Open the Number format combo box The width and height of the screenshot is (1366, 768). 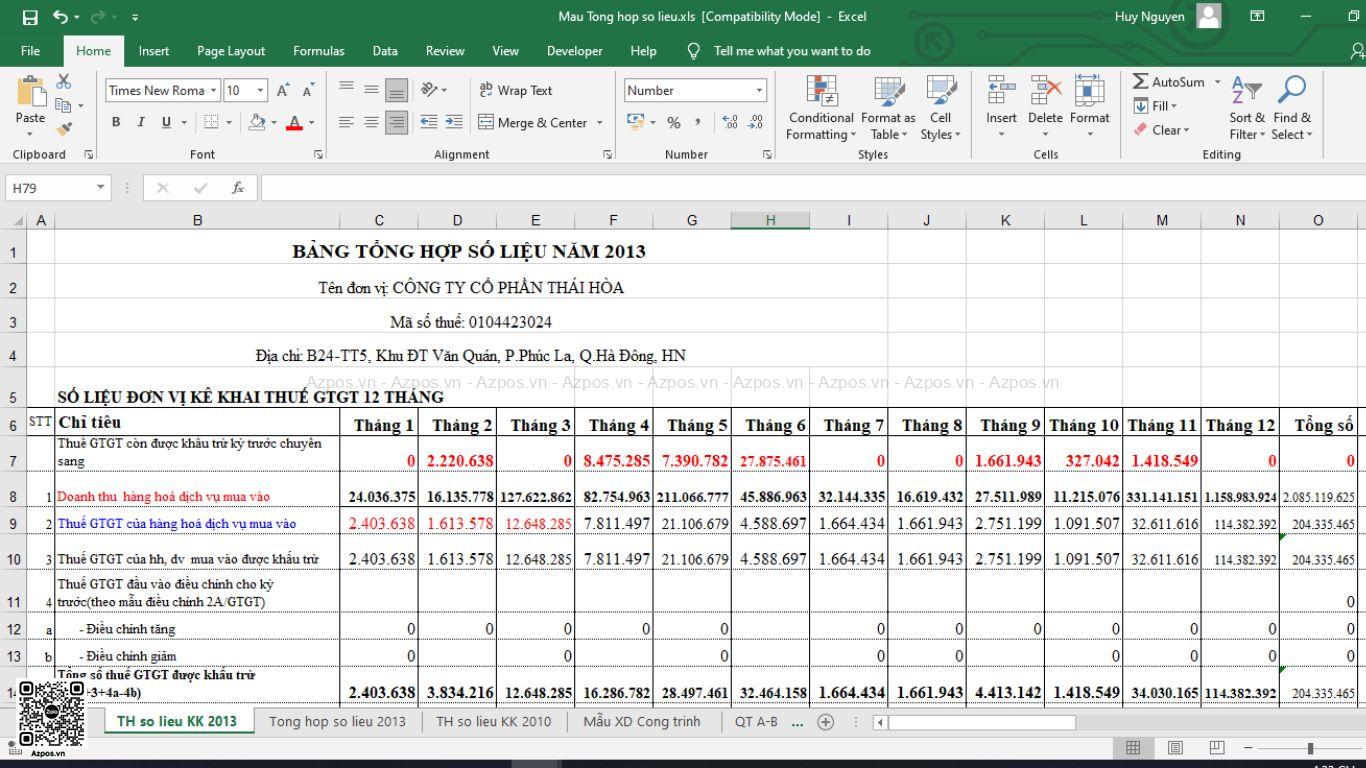(695, 90)
